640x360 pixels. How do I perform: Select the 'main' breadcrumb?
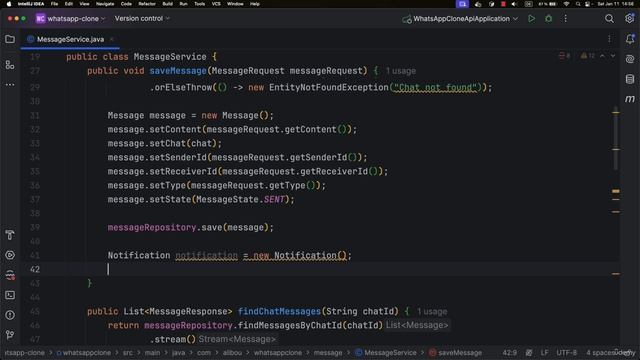click(152, 353)
